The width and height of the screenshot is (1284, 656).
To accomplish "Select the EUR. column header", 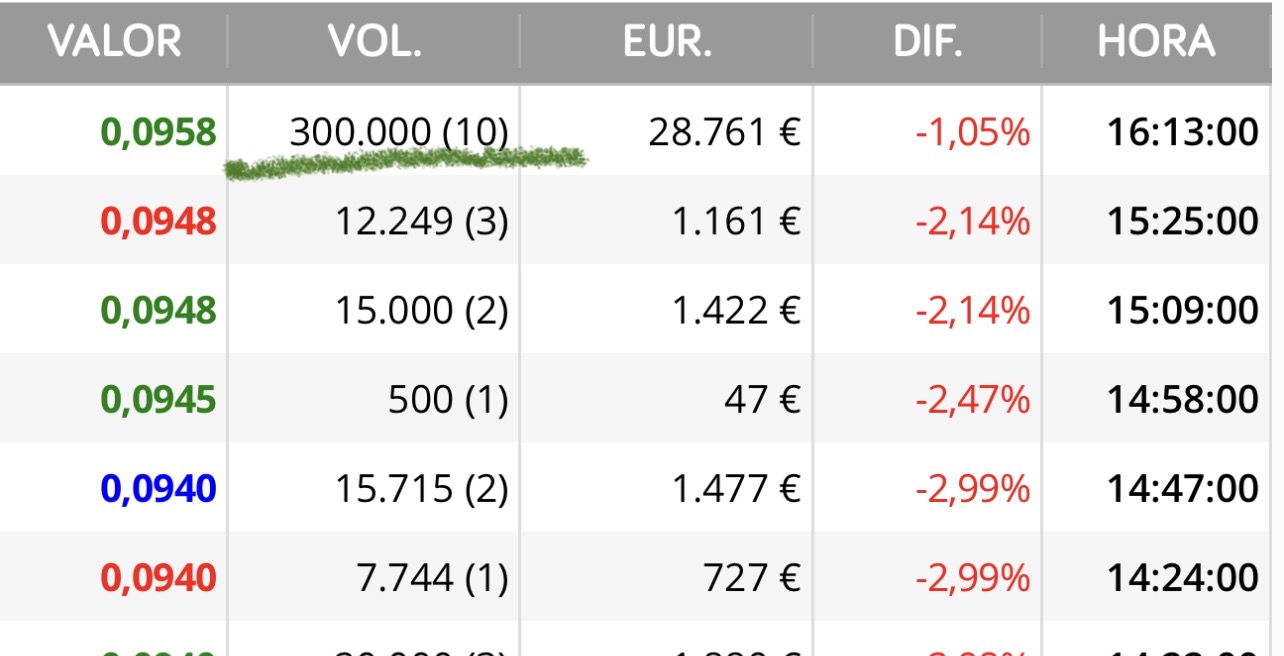I will (667, 42).
